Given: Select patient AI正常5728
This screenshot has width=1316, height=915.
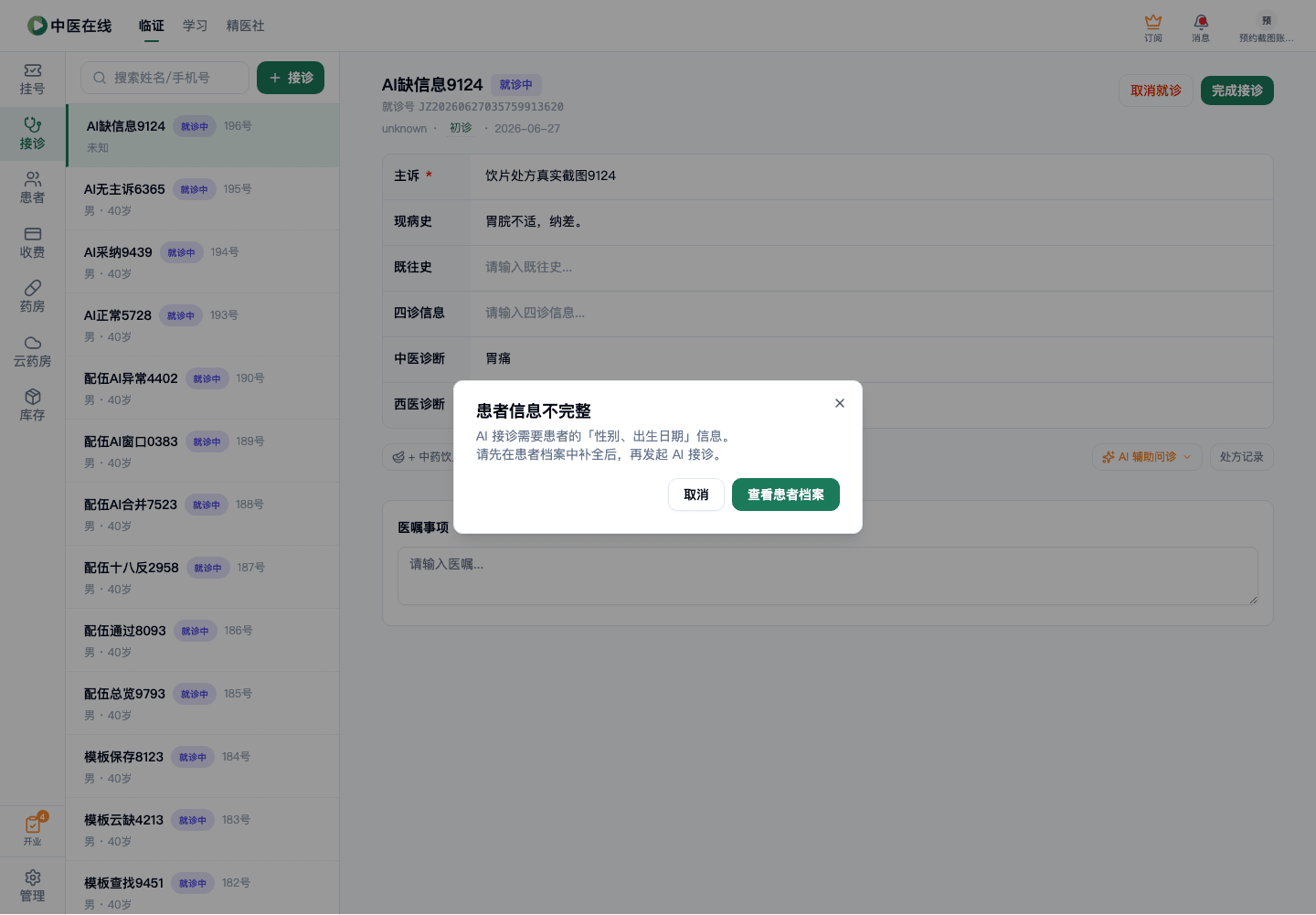Looking at the screenshot, I should (x=203, y=325).
